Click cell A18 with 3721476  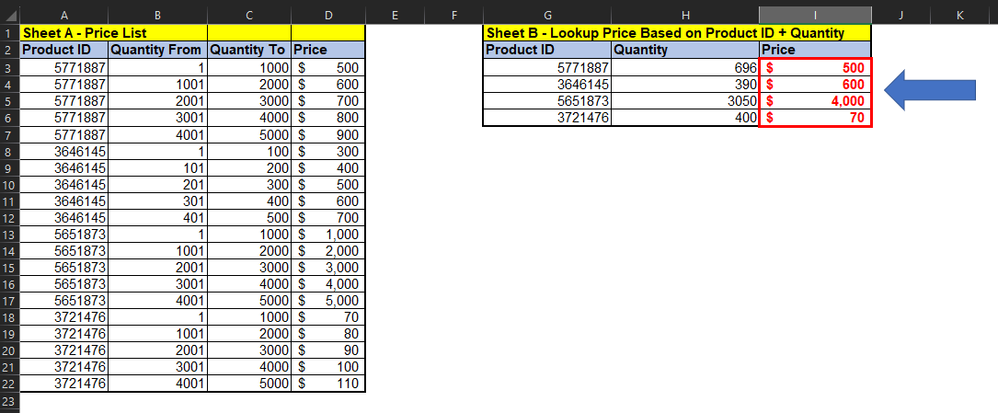point(64,318)
